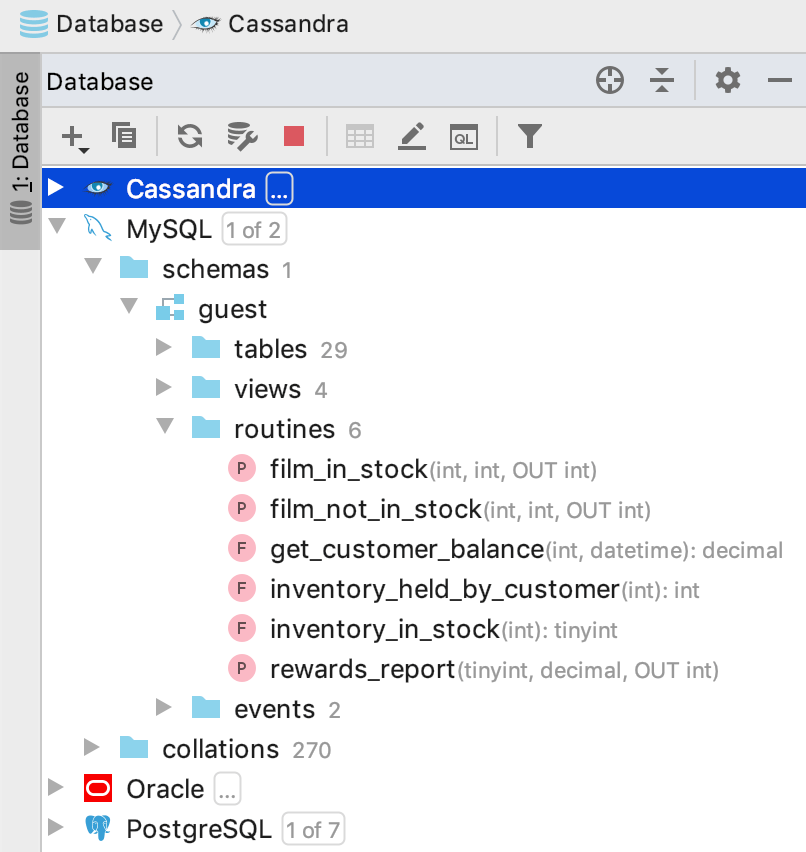Select the get_customer_balance function
Screen dimensions: 806x852
point(424,550)
